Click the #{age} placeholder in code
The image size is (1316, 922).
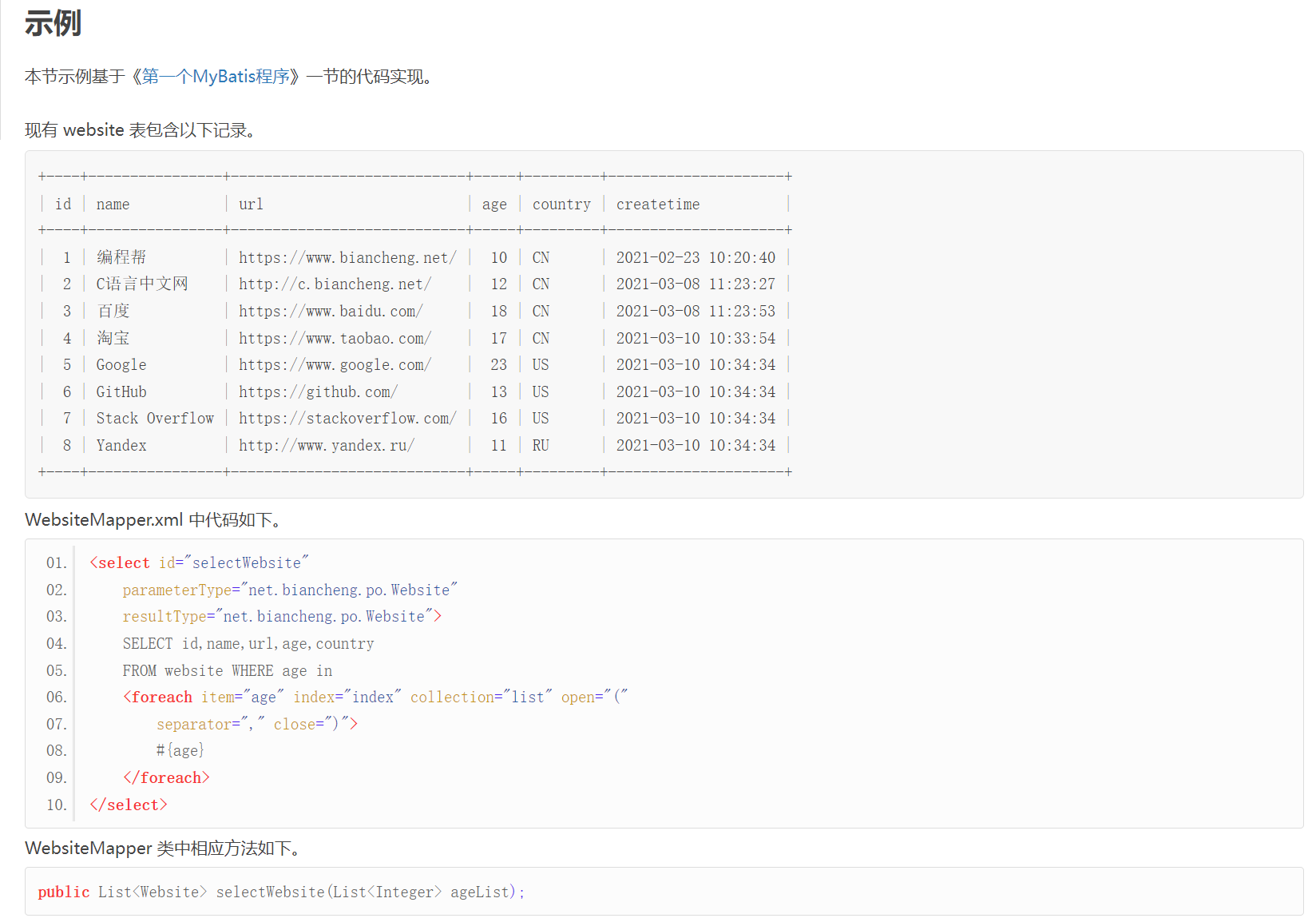pyautogui.click(x=180, y=751)
